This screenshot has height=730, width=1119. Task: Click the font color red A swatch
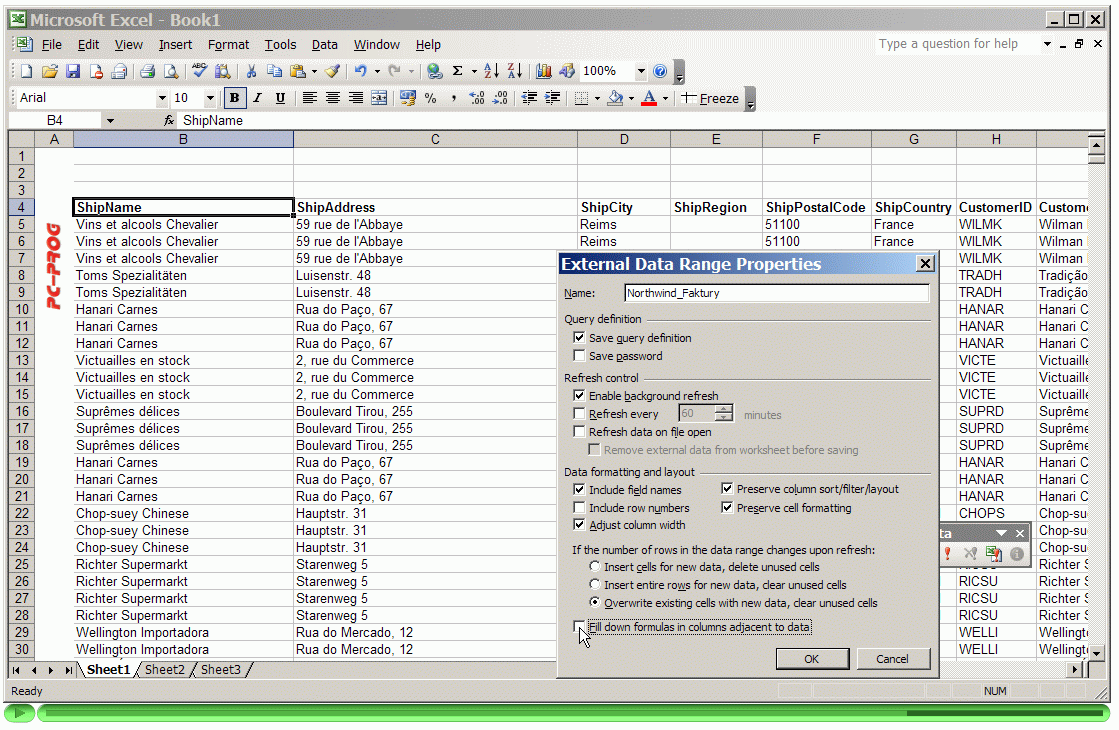[x=649, y=98]
